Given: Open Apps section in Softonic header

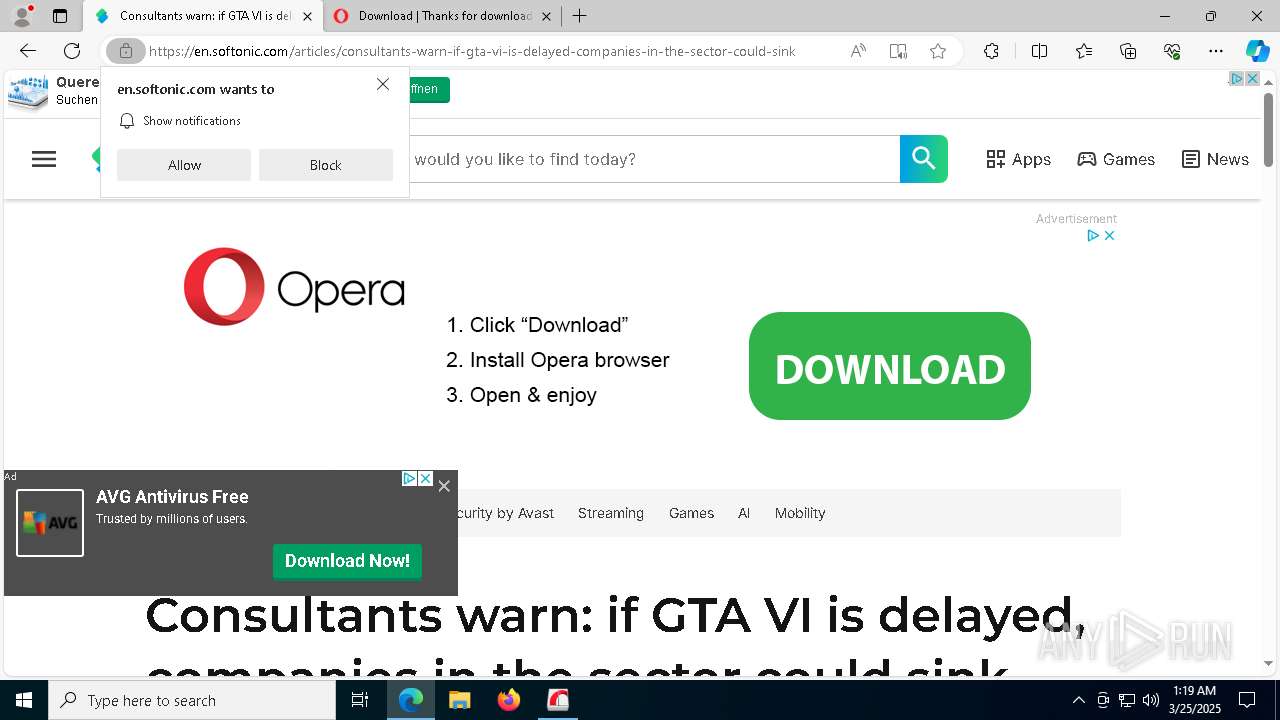Looking at the screenshot, I should point(1018,159).
